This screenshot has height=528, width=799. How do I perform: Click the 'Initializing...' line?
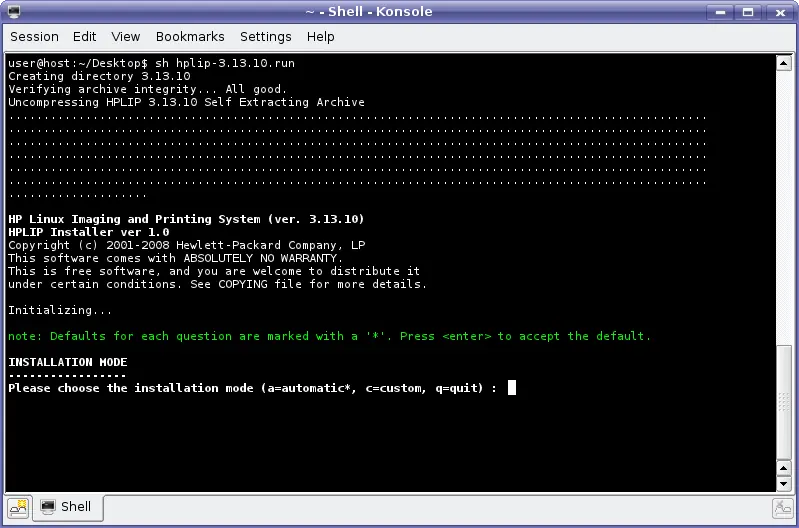click(60, 310)
